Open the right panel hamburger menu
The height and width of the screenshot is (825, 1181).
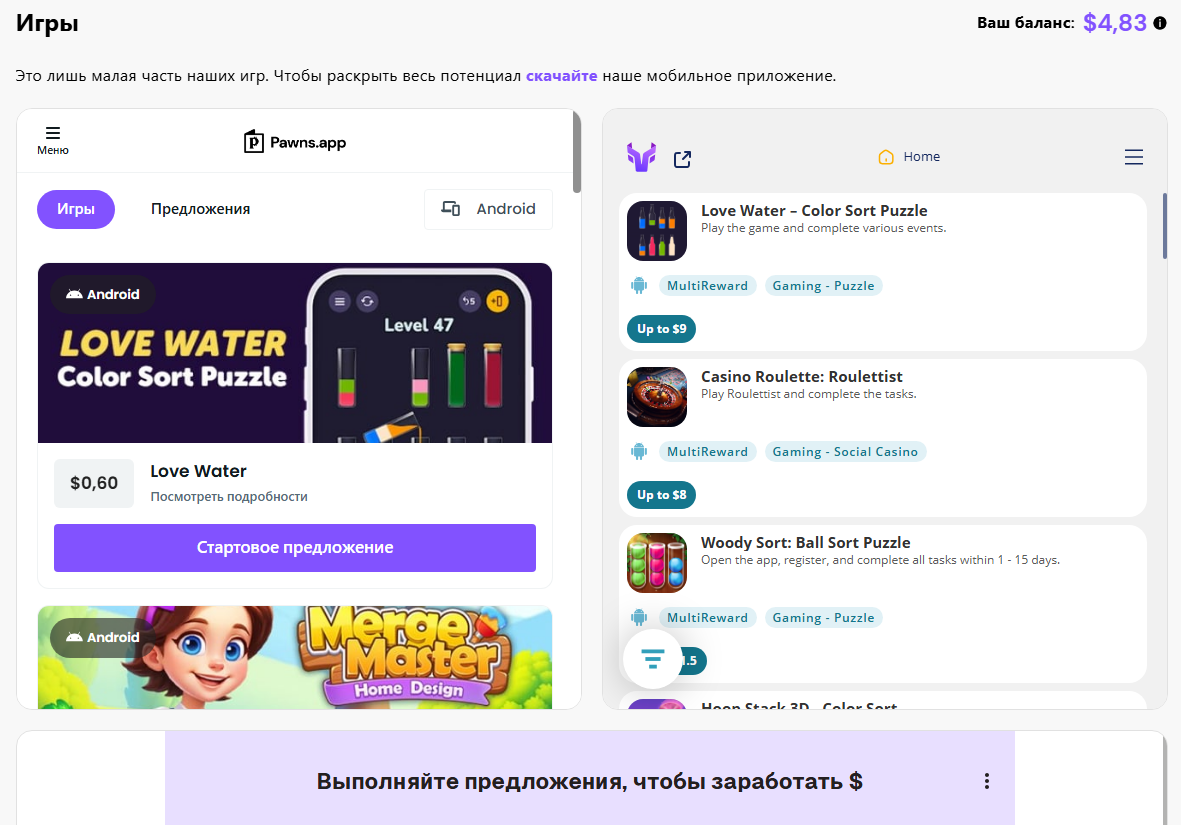pyautogui.click(x=1133, y=157)
